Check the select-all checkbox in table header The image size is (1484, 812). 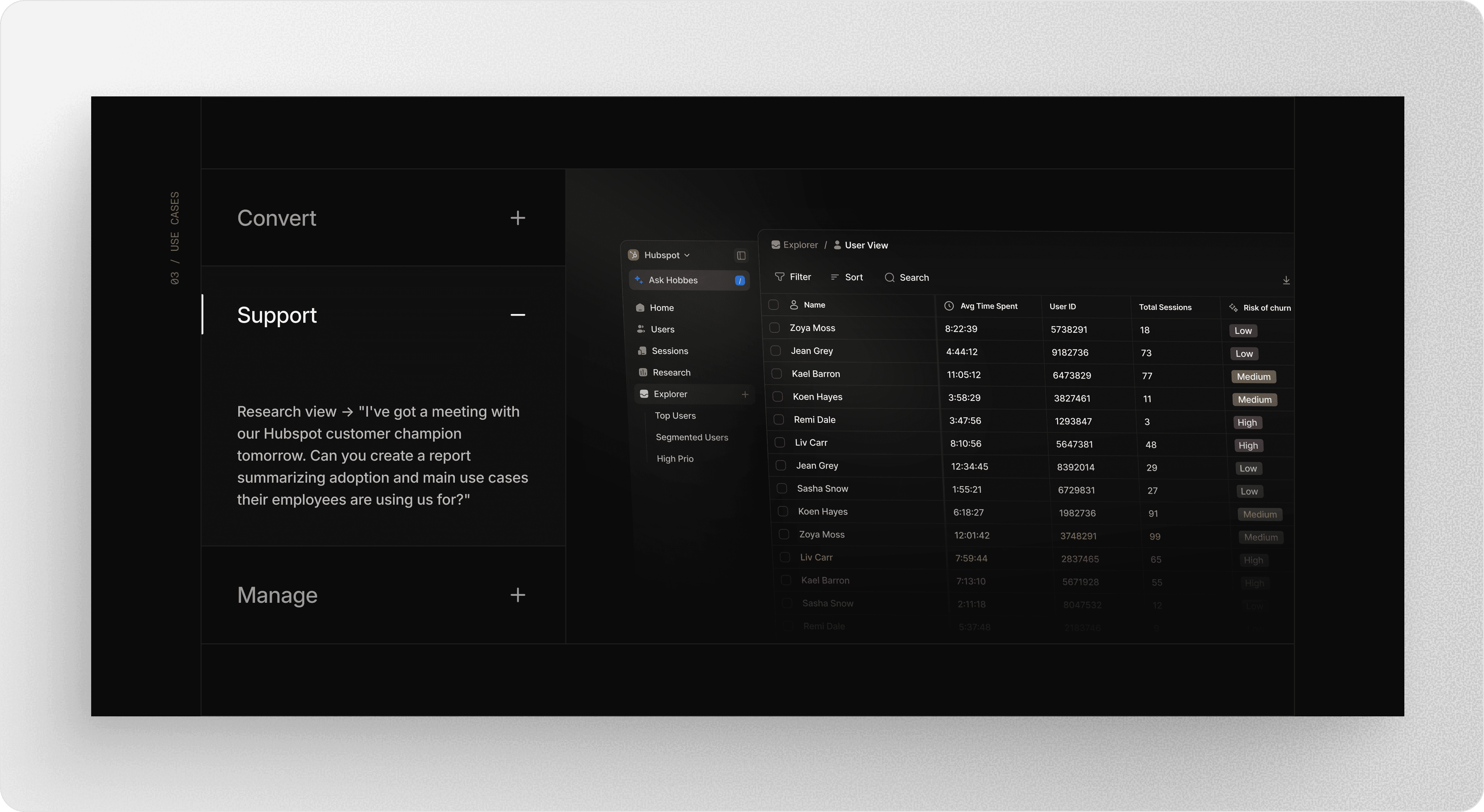[x=774, y=305]
